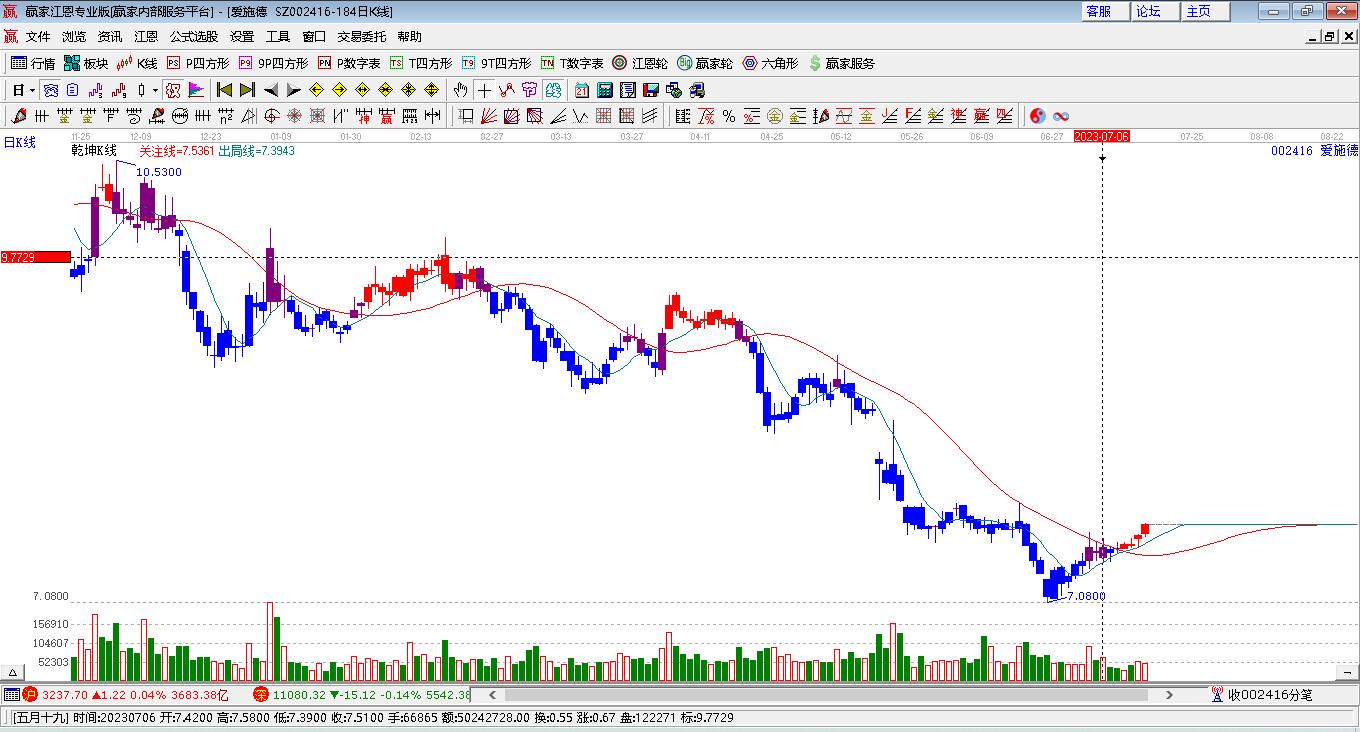Select the hand pan tool
1360x732 pixels.
(460, 90)
